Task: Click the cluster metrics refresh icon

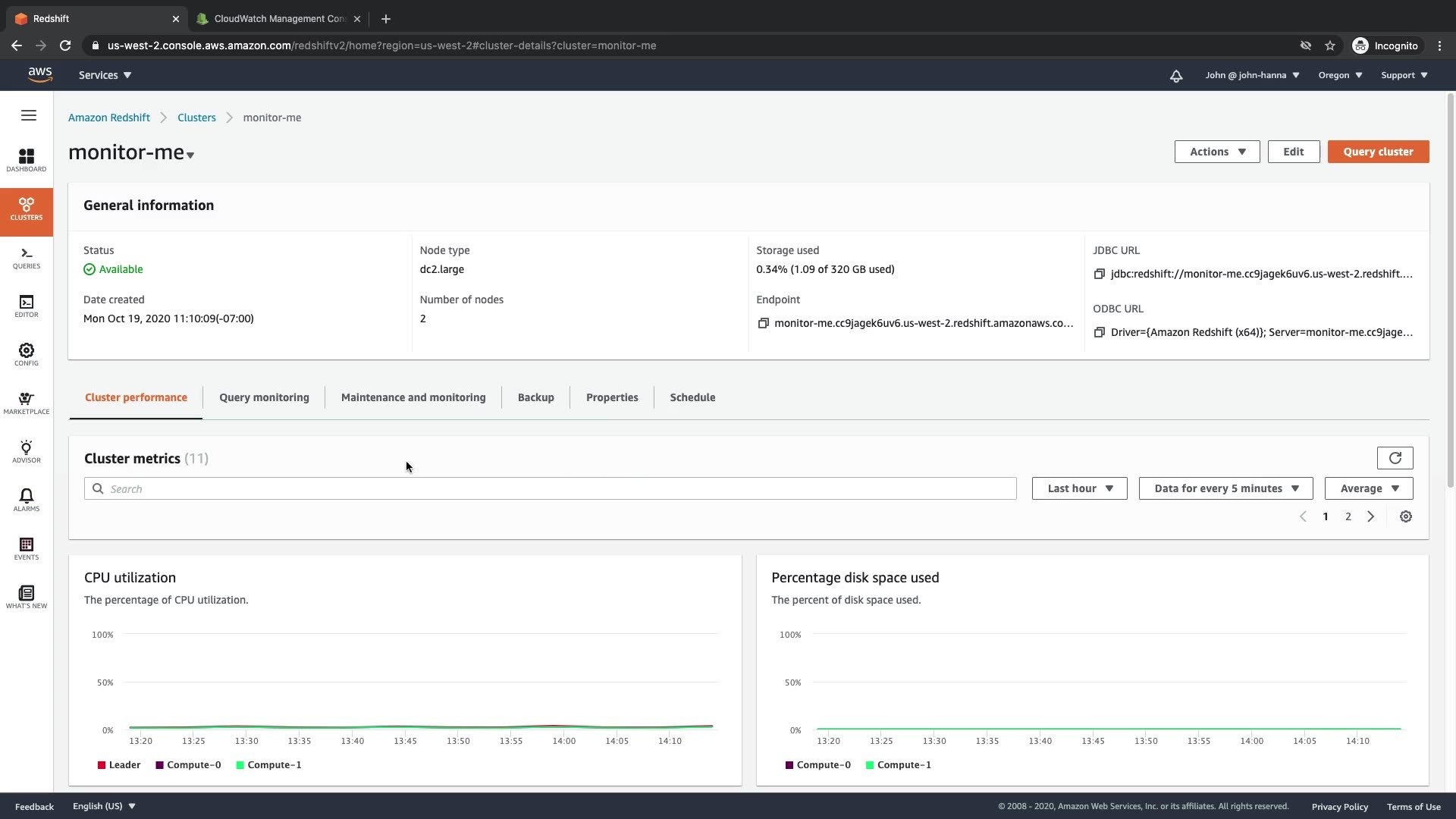Action: tap(1395, 458)
